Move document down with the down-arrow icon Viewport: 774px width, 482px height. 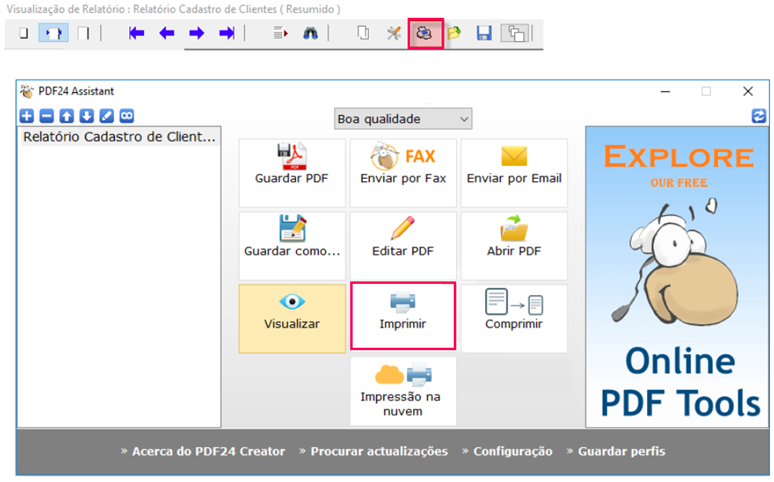pos(87,116)
